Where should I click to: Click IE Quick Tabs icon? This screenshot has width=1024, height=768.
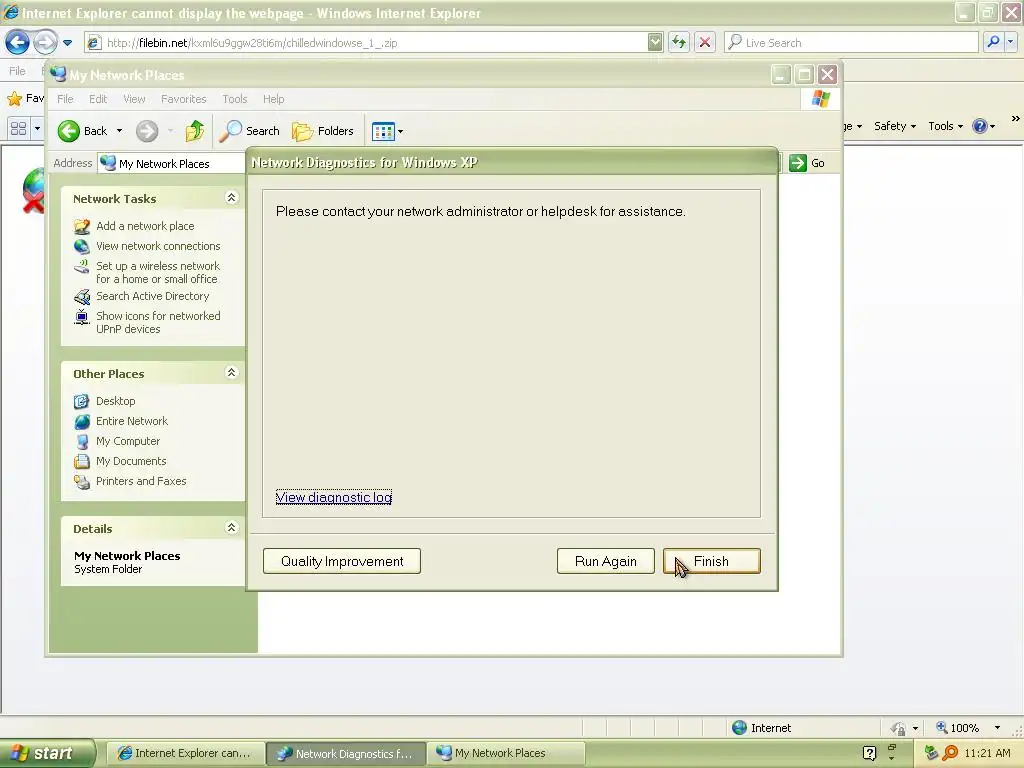[x=18, y=128]
